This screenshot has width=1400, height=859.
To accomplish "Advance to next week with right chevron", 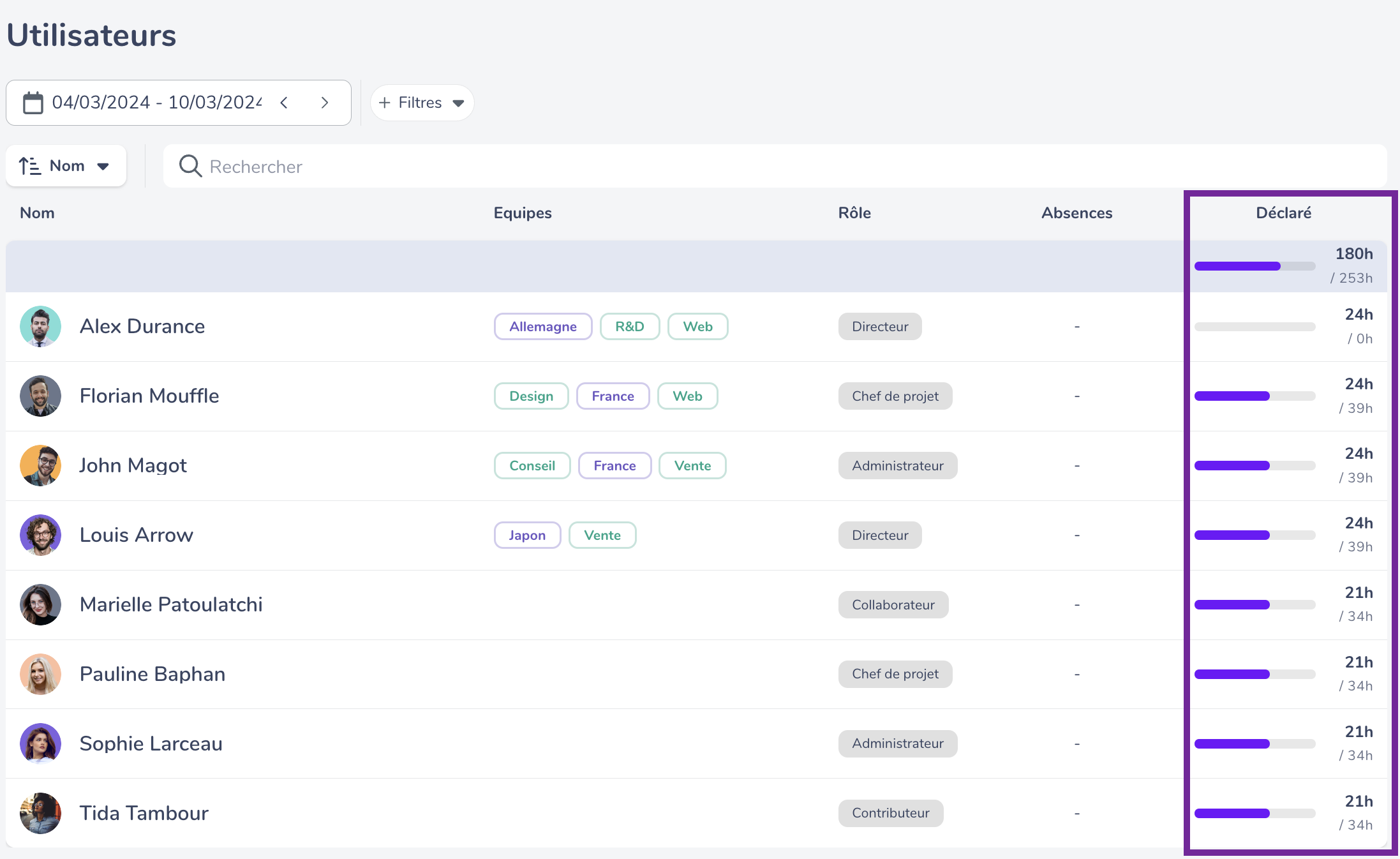I will click(x=325, y=103).
